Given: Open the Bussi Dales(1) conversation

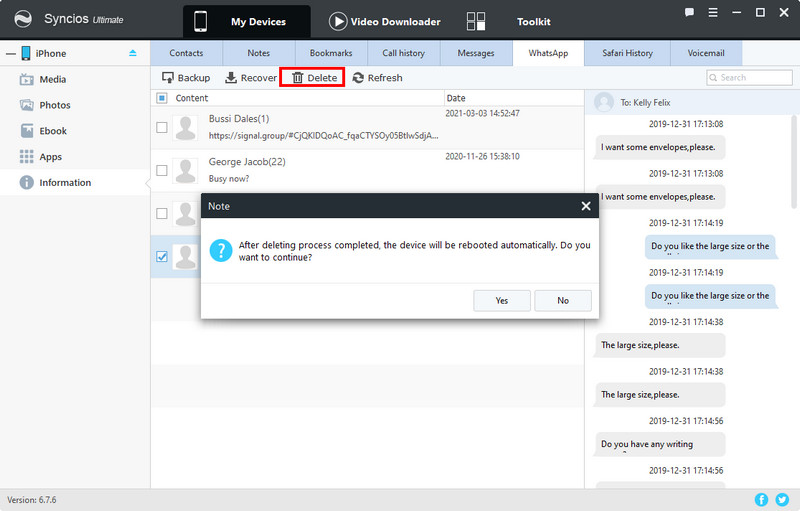Looking at the screenshot, I should click(x=367, y=127).
